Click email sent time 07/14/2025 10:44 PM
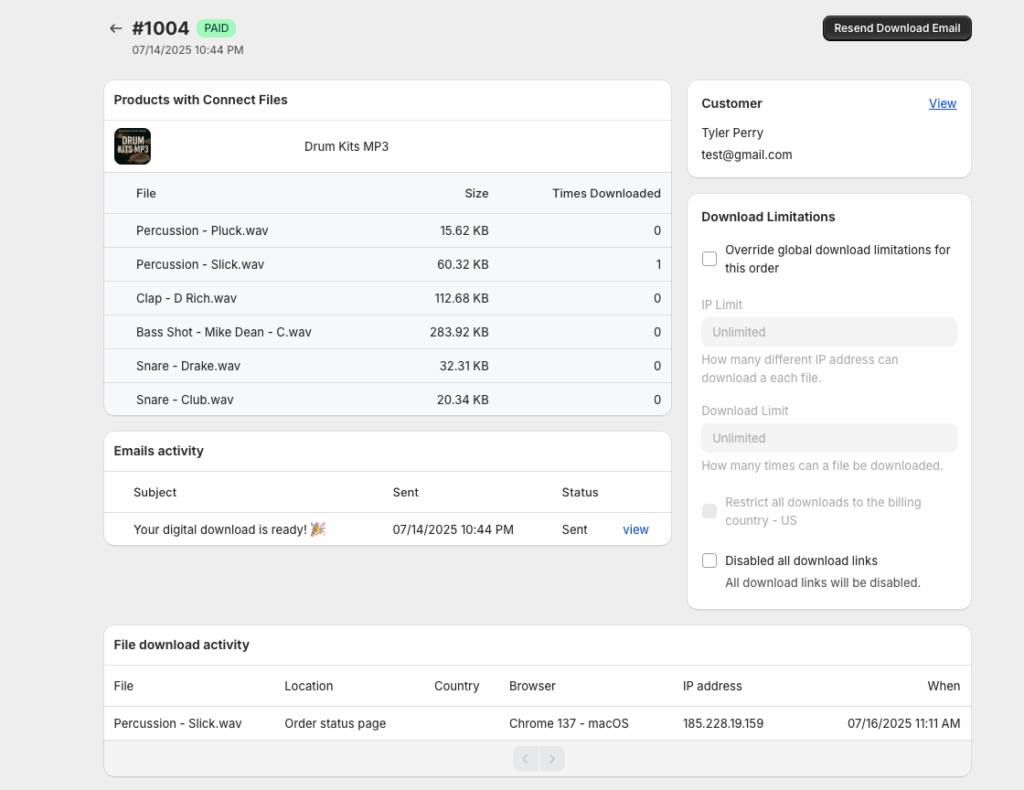 pyautogui.click(x=453, y=529)
